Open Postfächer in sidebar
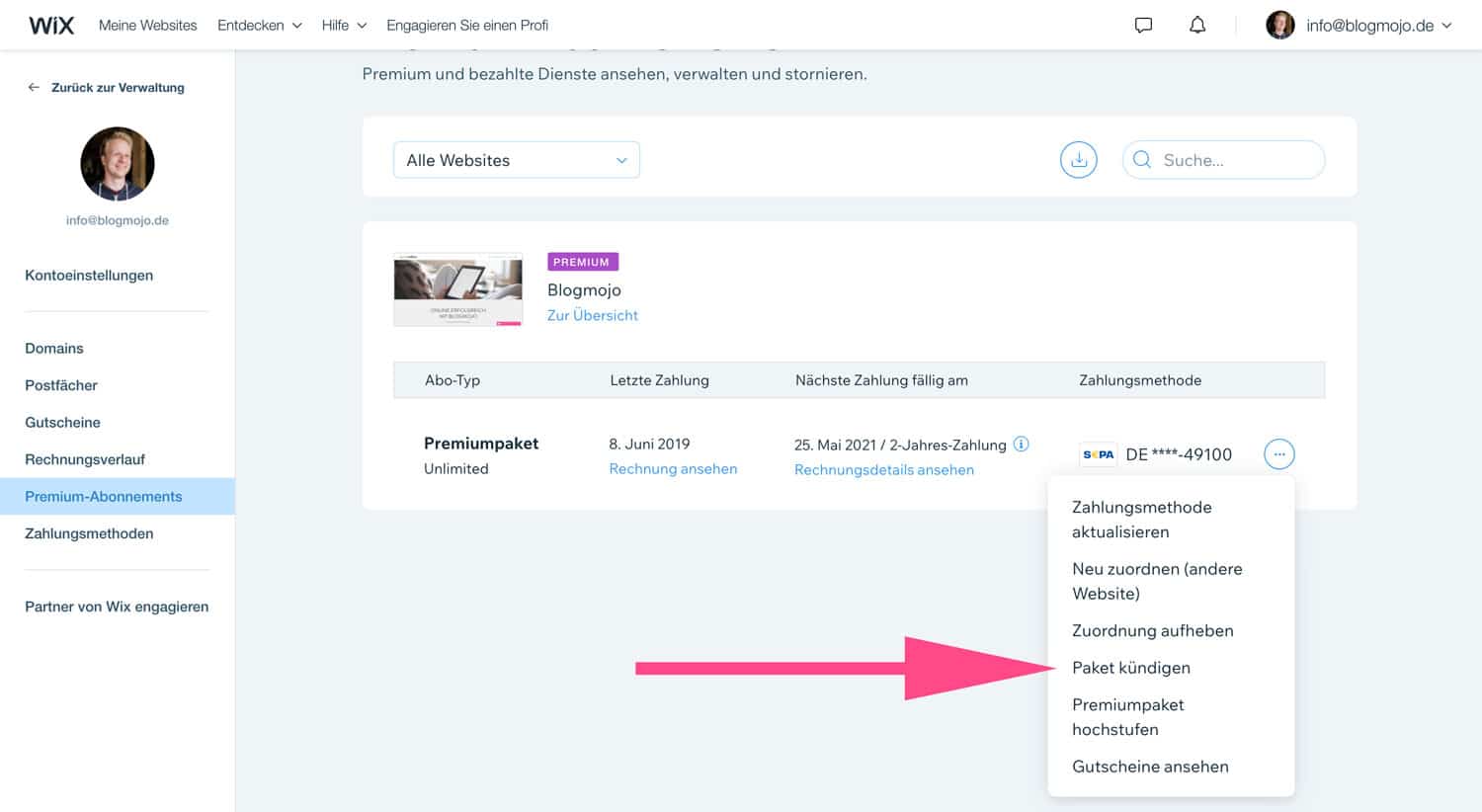 pyautogui.click(x=61, y=385)
